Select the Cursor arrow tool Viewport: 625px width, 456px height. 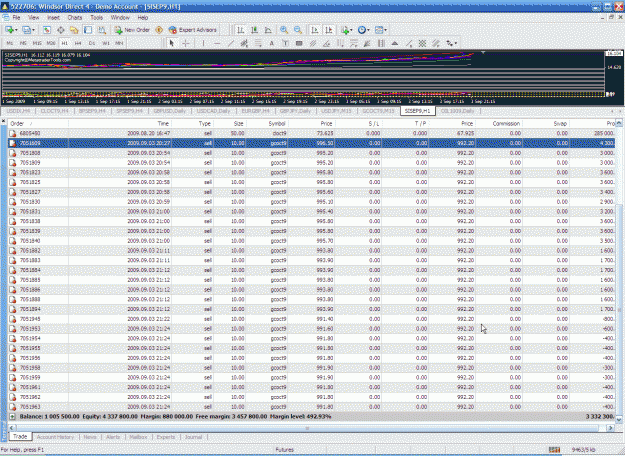pos(172,43)
